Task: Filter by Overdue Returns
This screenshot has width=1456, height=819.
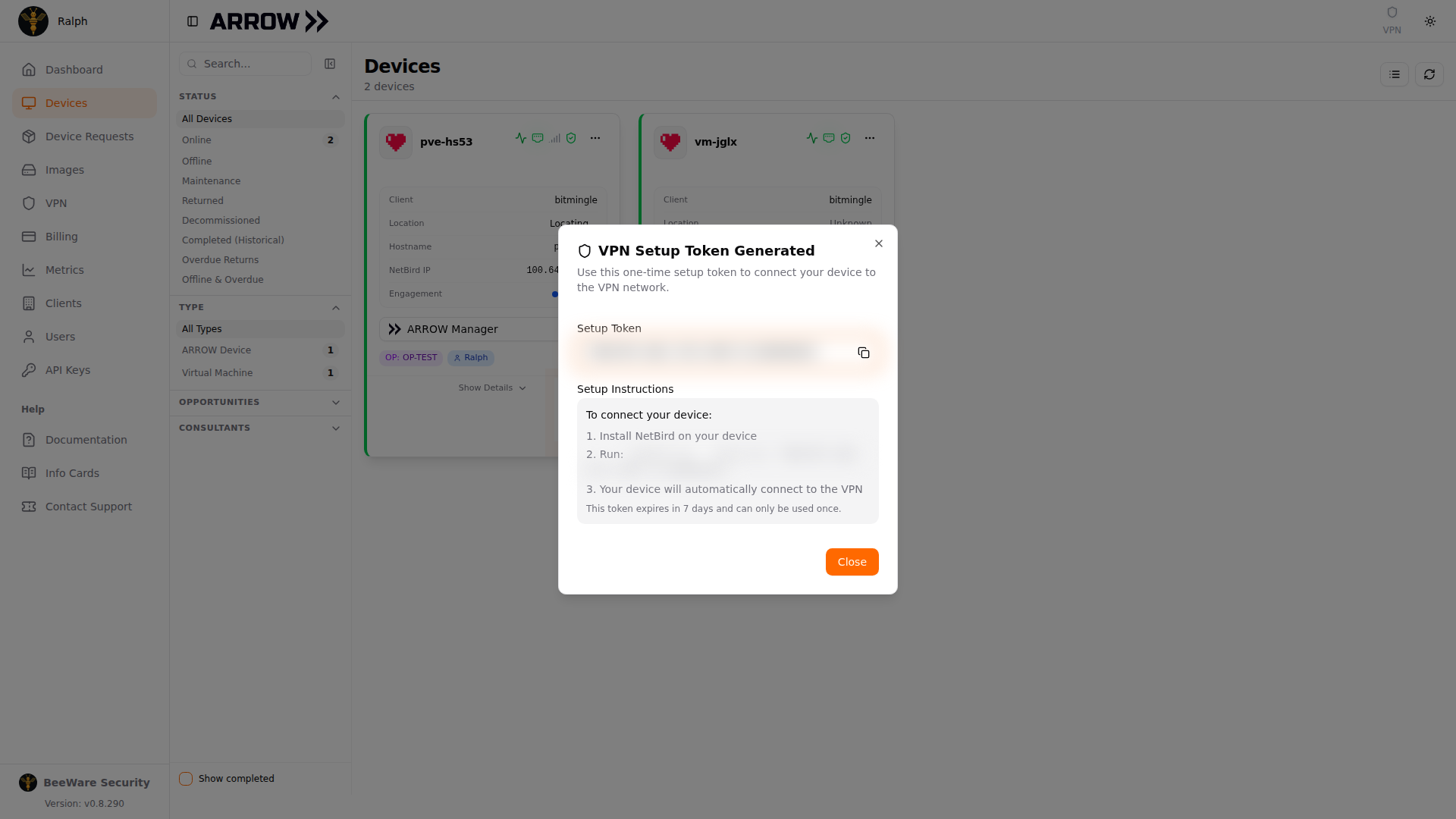Action: coord(260,260)
